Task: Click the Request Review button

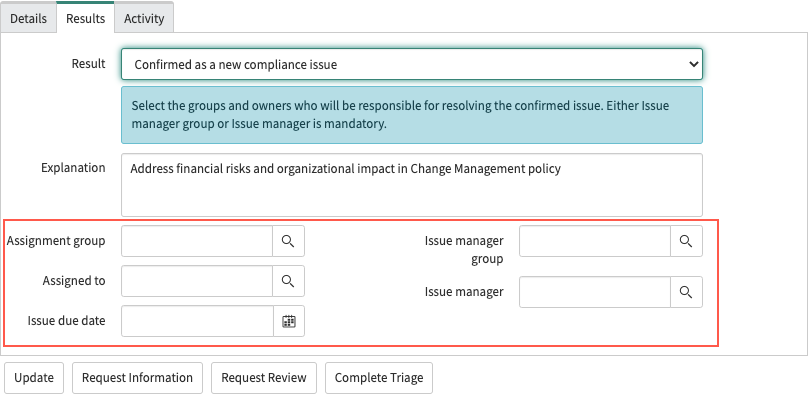Action: [264, 378]
